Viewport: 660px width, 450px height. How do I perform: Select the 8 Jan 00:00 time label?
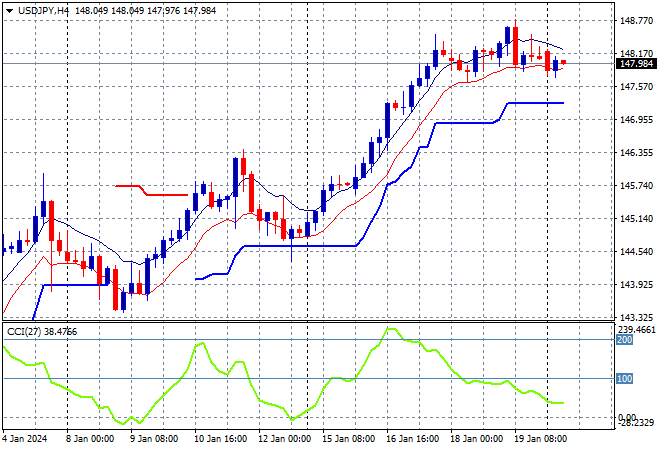tap(90, 439)
